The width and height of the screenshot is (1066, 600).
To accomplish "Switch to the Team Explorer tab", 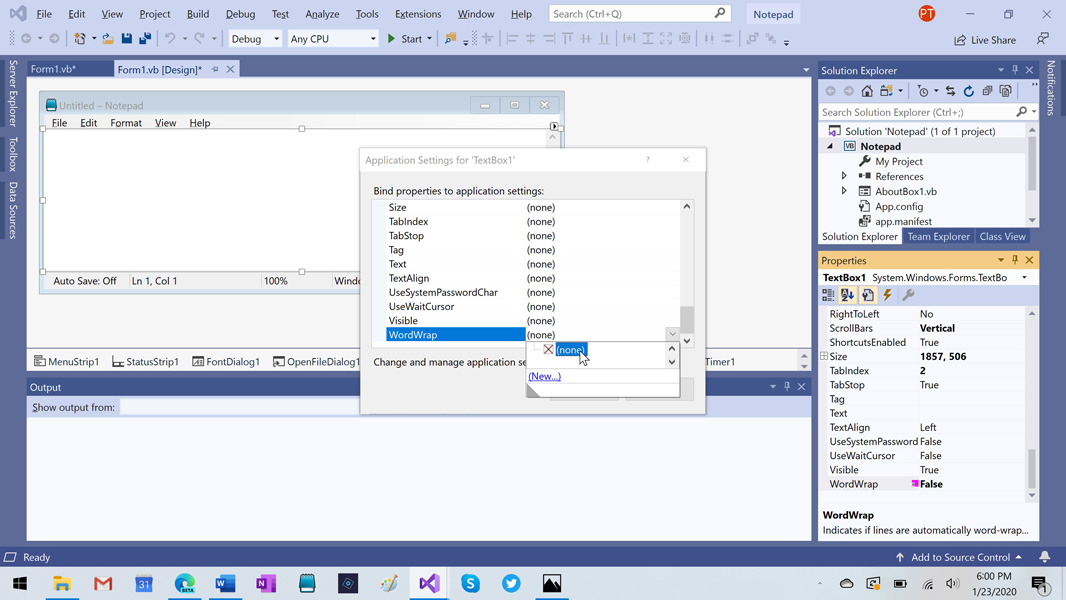I will (938, 237).
